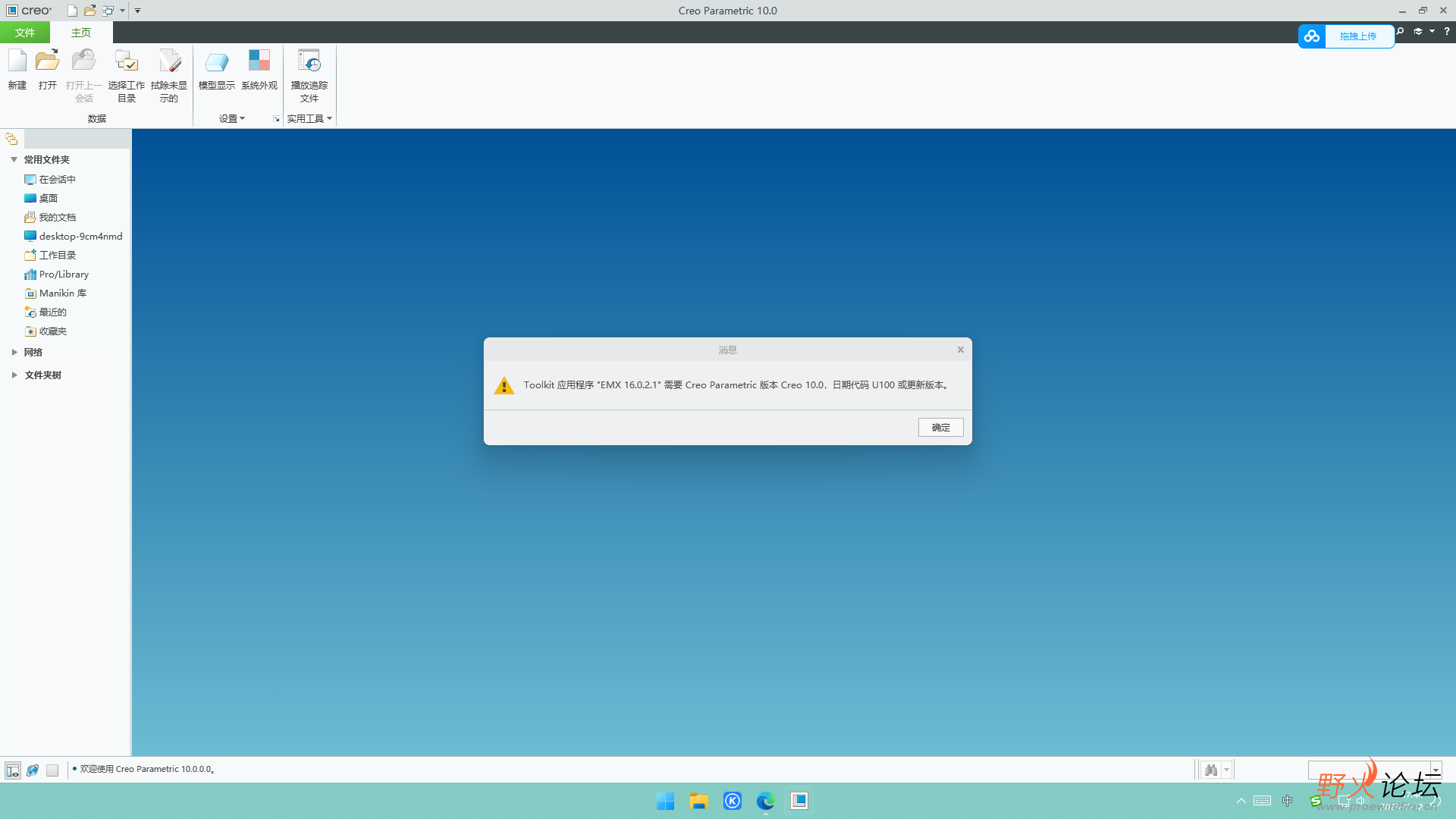Screen dimensions: 1456x819
Task: Open the window switch dropdown arrow
Action: coord(122,11)
